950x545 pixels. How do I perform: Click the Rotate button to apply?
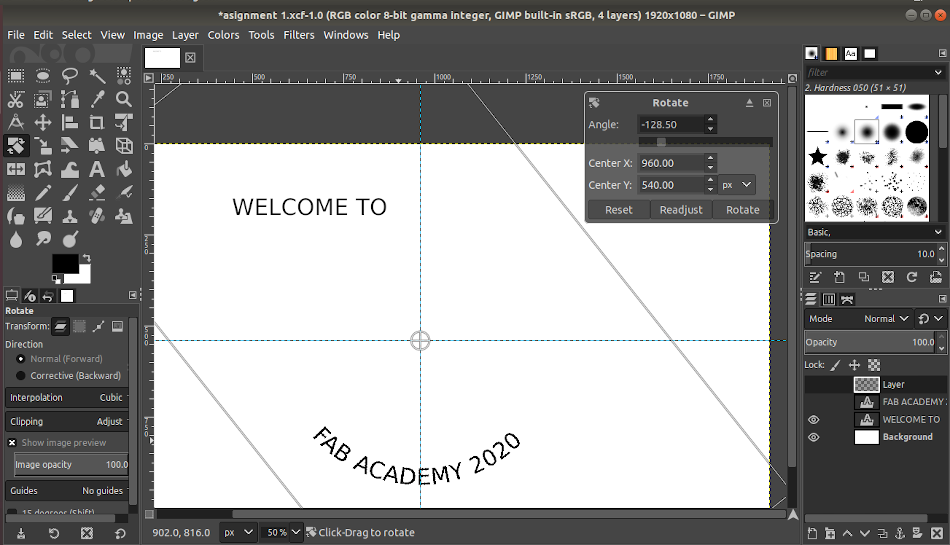tap(743, 210)
